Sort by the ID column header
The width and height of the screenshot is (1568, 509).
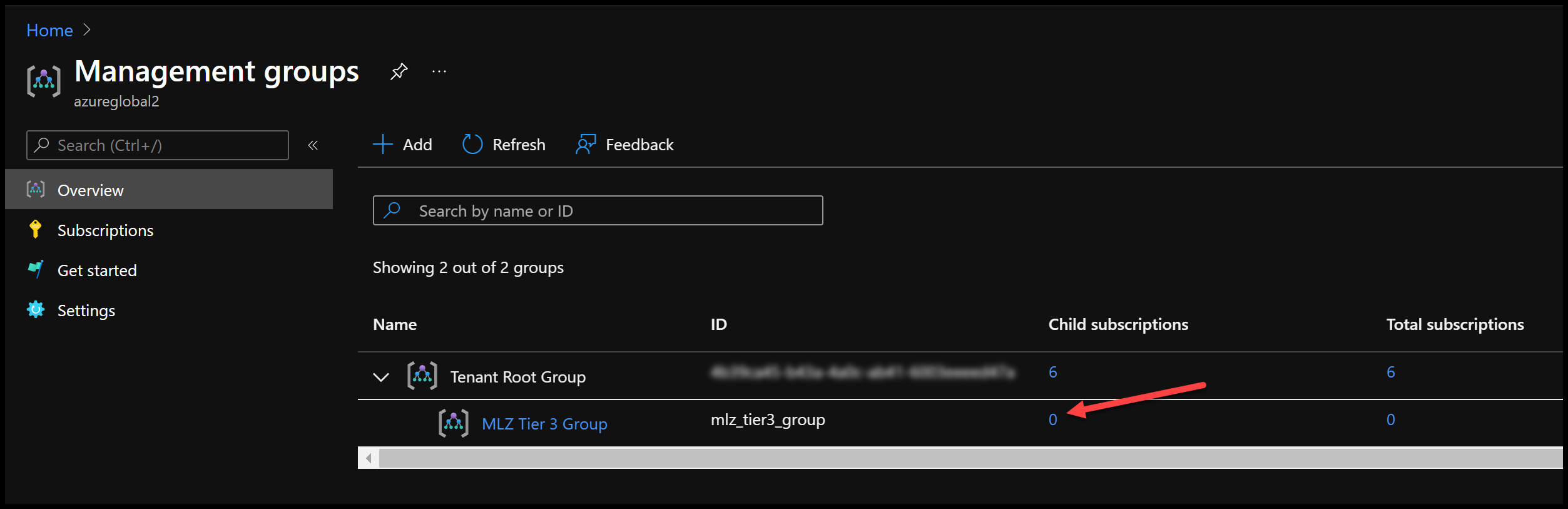719,324
